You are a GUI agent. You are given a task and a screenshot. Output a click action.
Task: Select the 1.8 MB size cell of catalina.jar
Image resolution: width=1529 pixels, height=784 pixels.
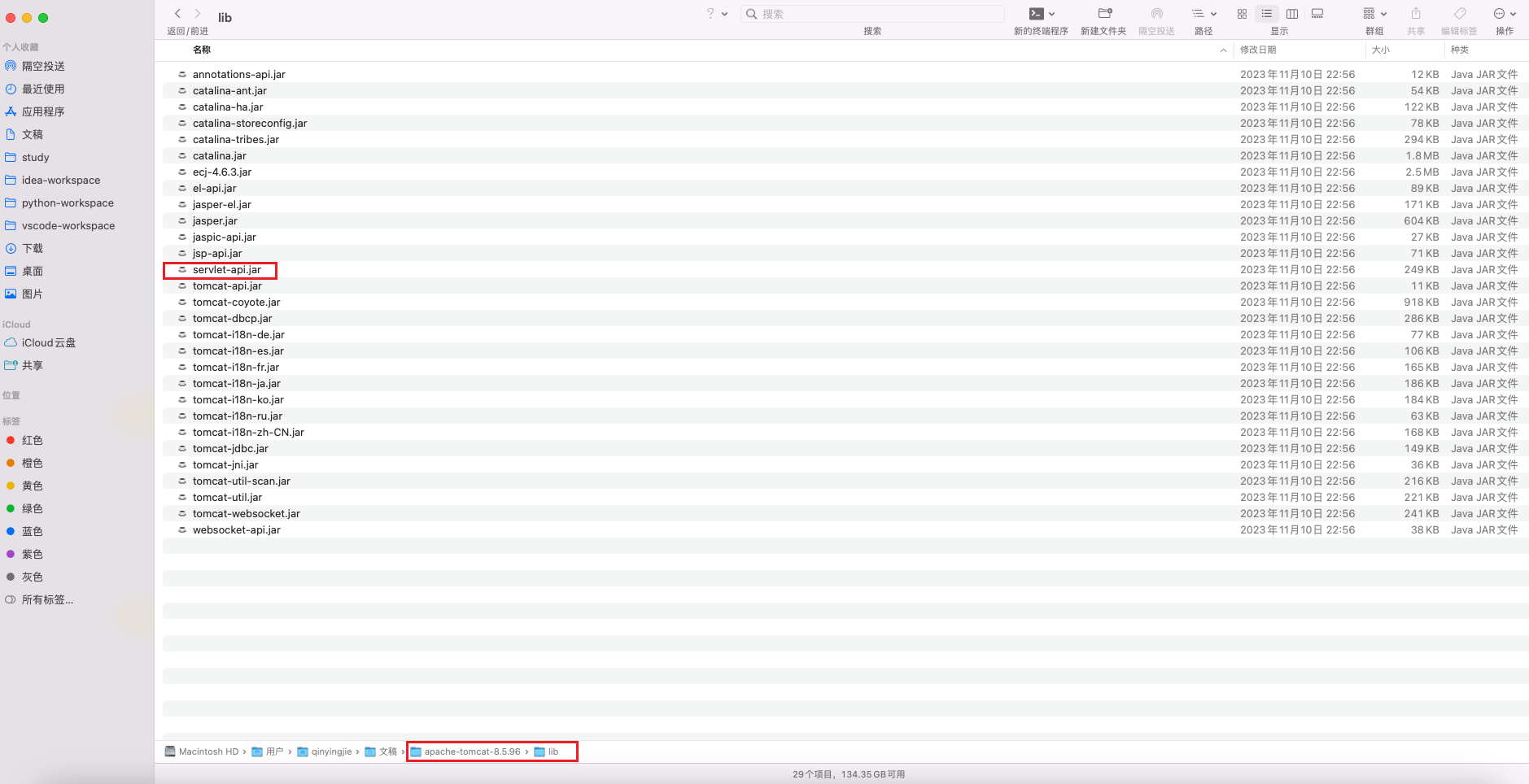pos(1422,155)
